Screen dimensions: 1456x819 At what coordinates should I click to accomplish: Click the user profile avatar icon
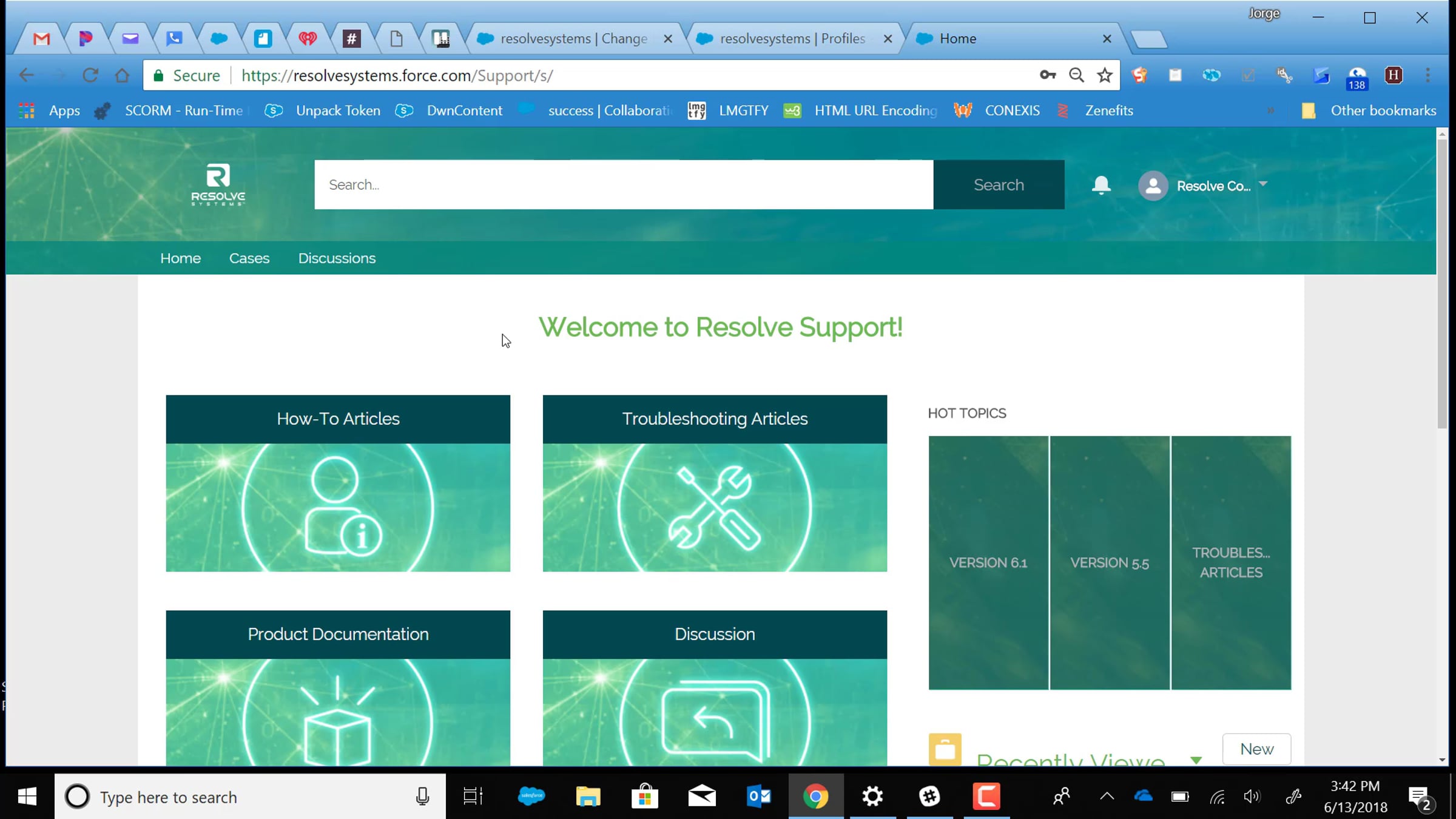[1153, 186]
